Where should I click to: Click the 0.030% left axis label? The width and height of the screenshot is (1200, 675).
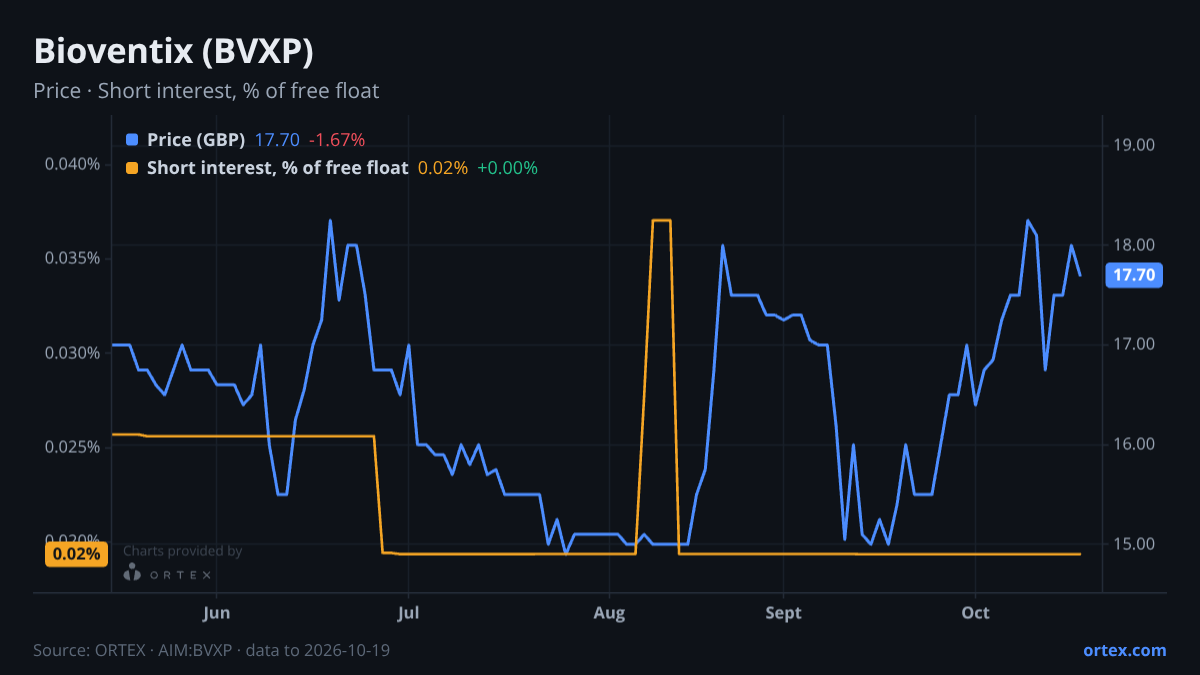pos(73,353)
